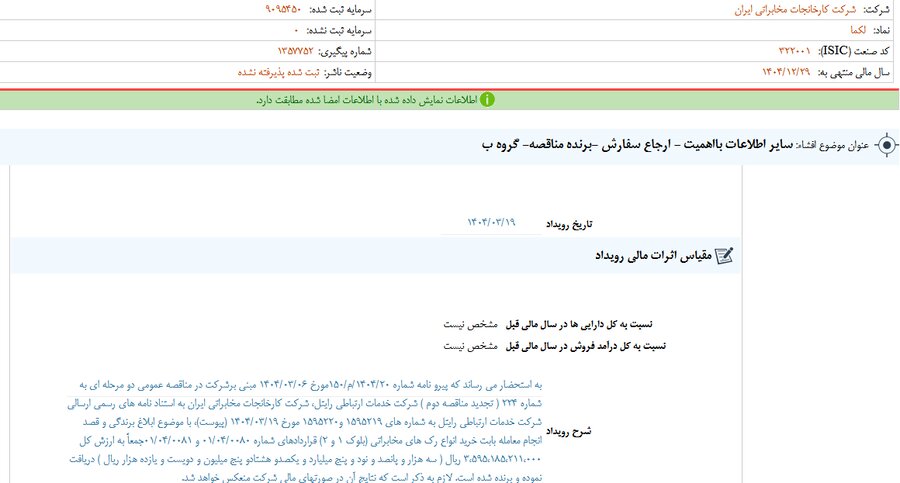Click the label وضعیت ناشر
Viewport: 900px width, 483px height.
(348, 72)
